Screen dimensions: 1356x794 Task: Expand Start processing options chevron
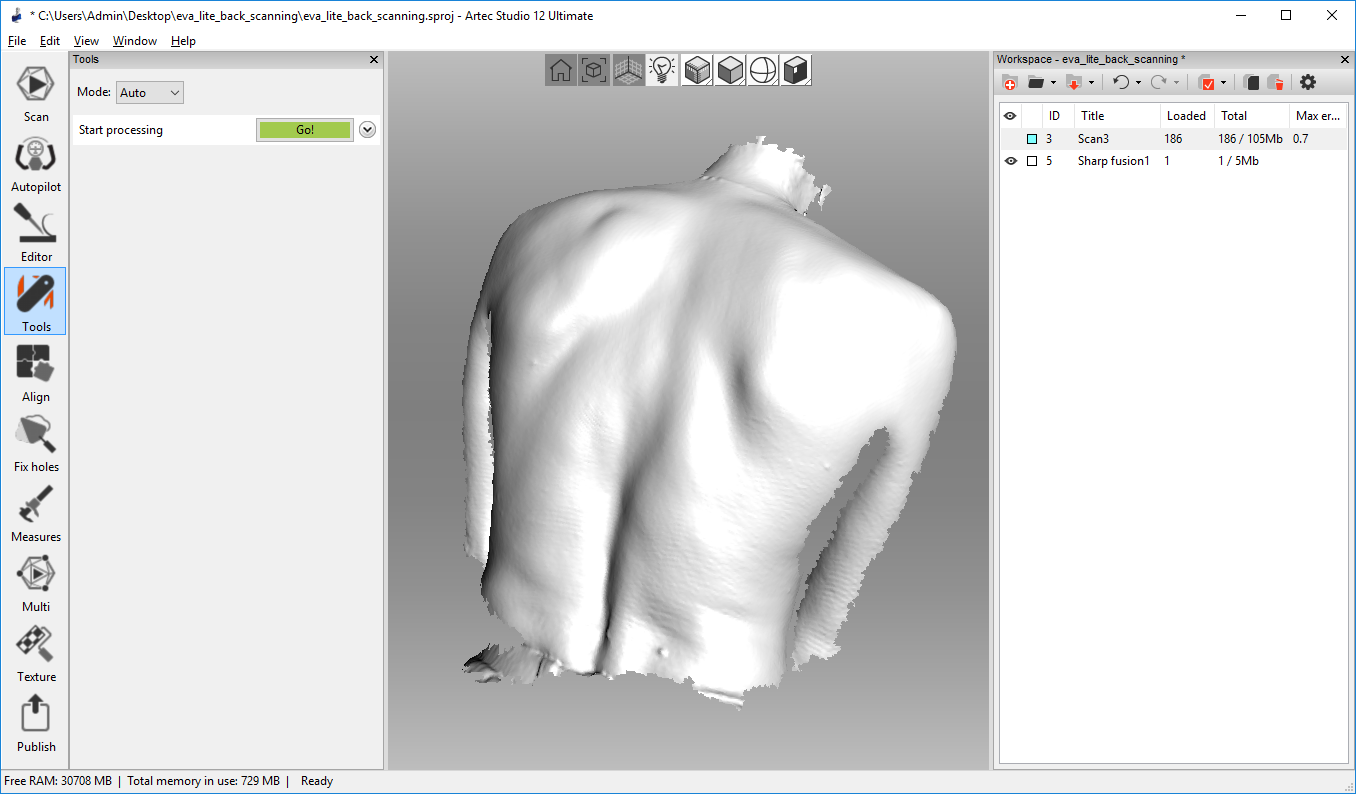pyautogui.click(x=367, y=130)
